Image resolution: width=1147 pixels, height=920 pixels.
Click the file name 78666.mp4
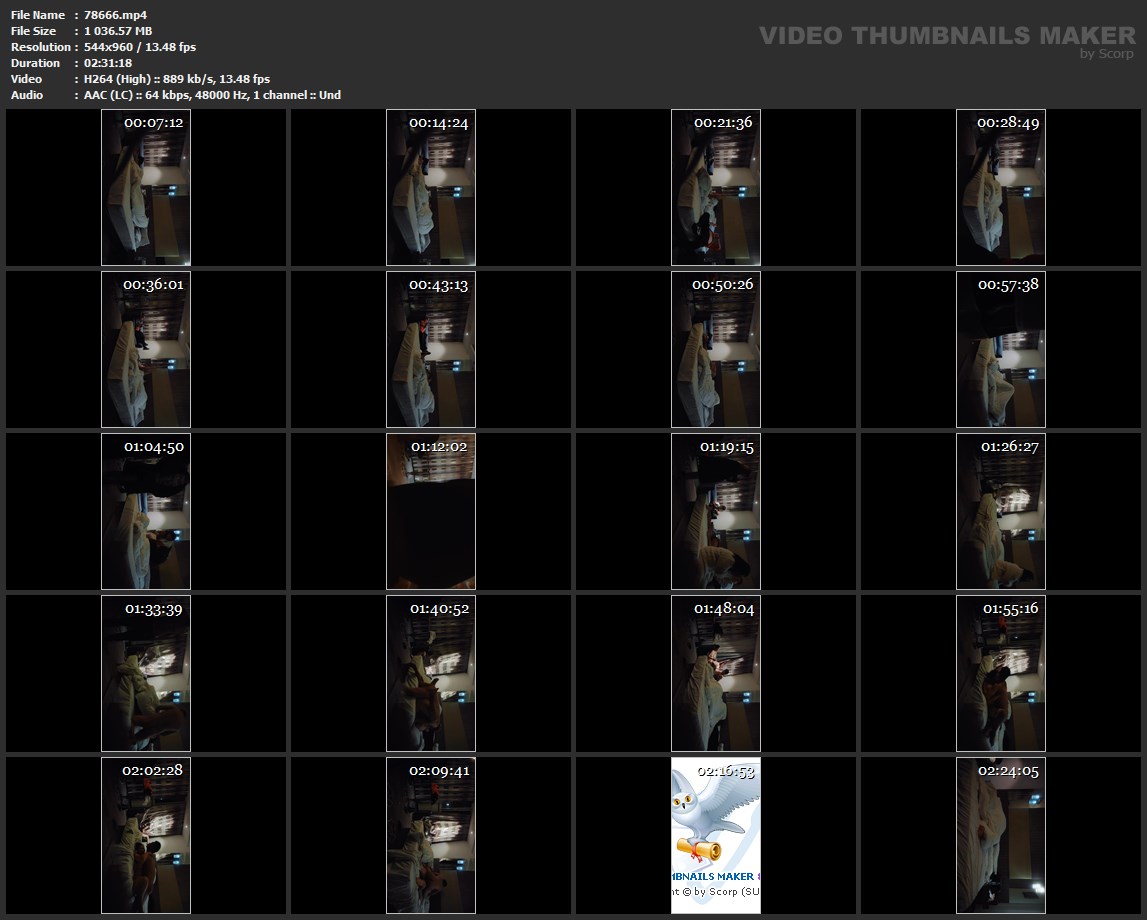tap(115, 15)
